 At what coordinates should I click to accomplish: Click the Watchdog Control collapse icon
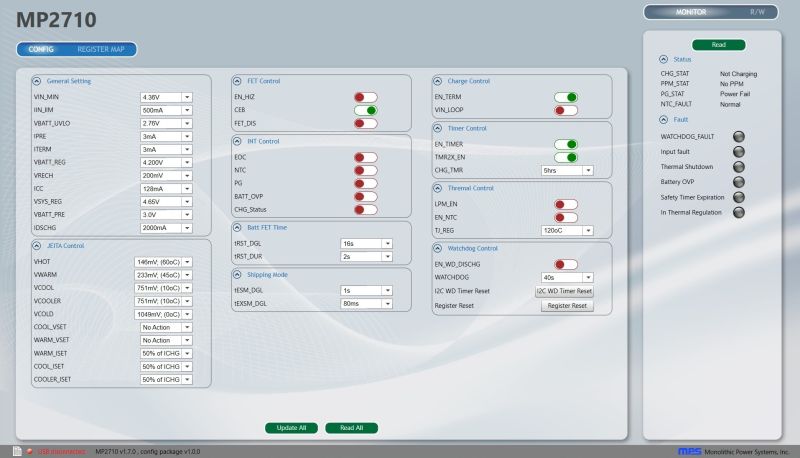click(437, 248)
